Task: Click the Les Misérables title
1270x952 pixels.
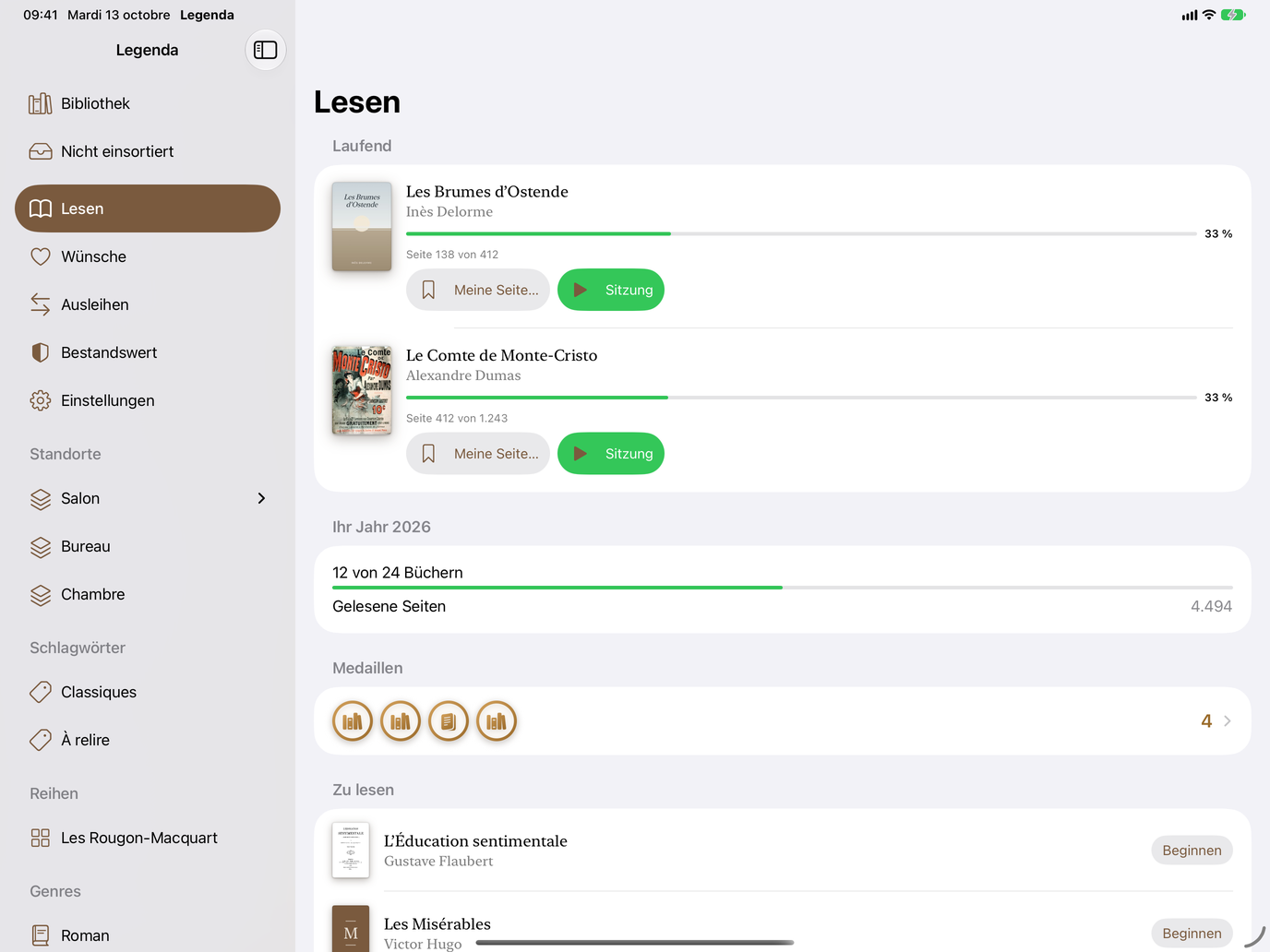Action: [x=437, y=924]
